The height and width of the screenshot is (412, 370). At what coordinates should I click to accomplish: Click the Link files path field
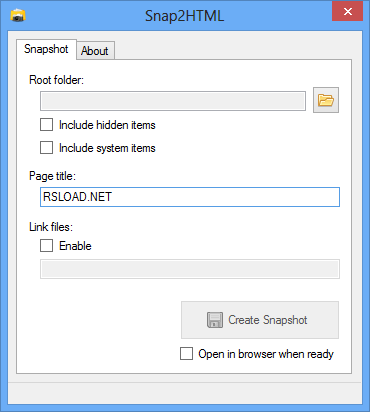coord(190,269)
